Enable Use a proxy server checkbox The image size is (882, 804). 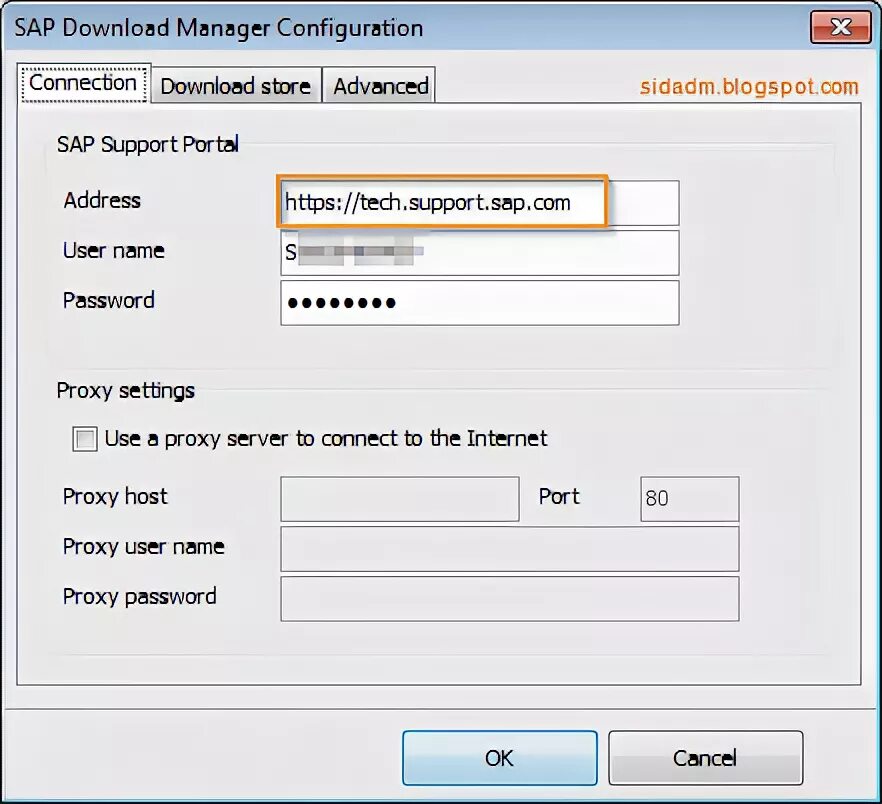[85, 439]
